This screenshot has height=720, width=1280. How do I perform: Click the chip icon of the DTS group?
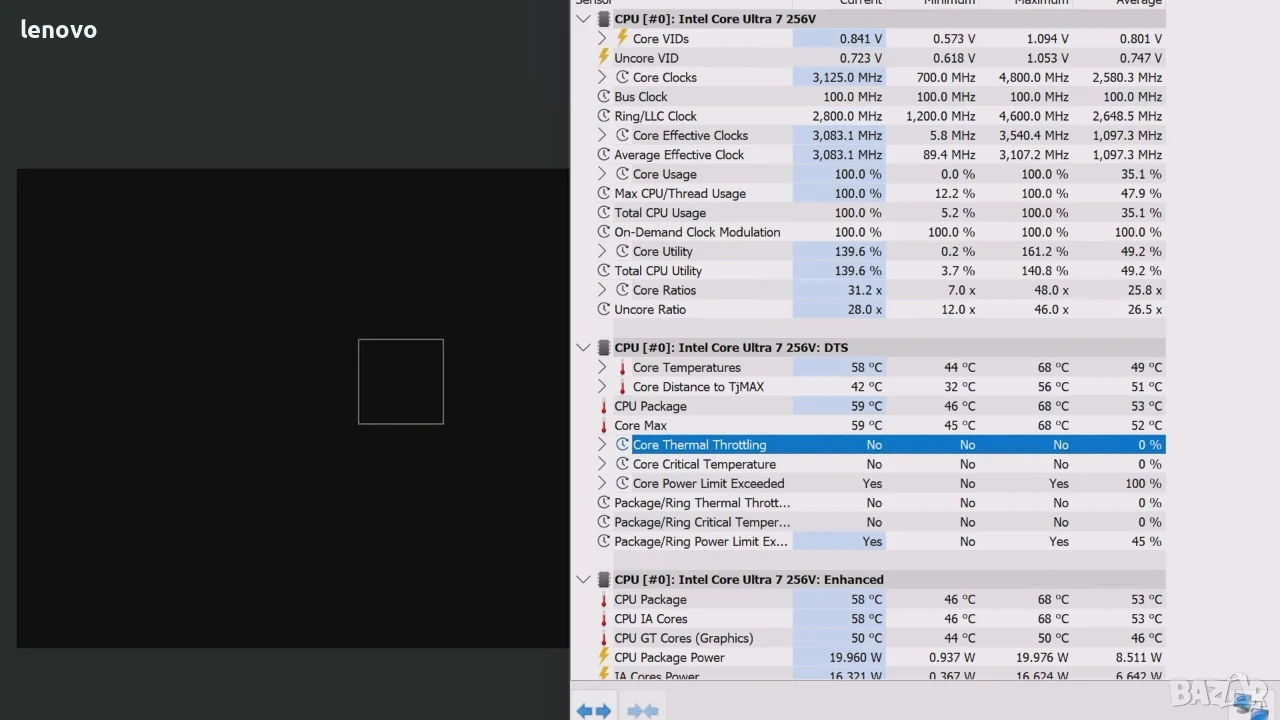click(604, 348)
